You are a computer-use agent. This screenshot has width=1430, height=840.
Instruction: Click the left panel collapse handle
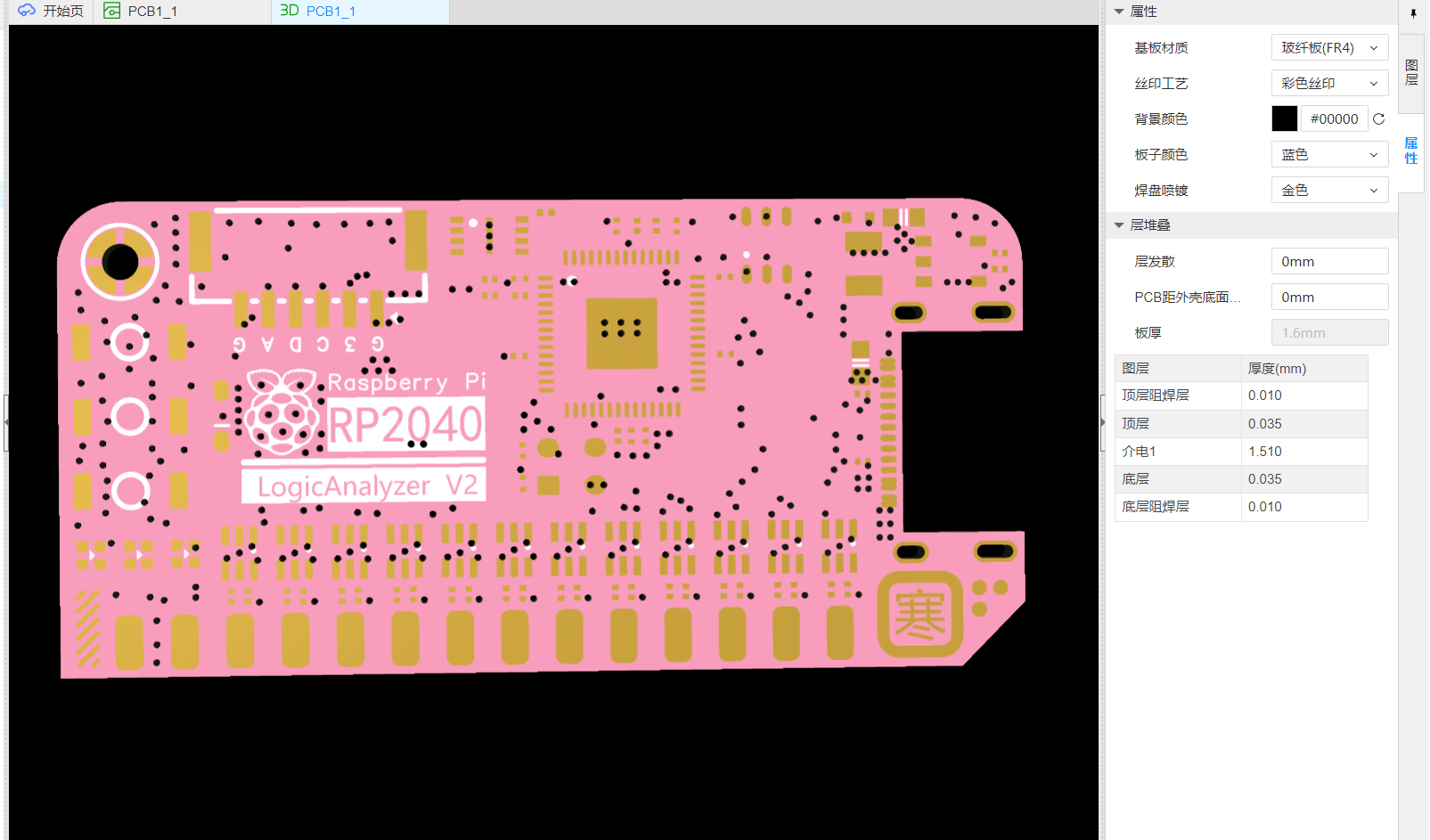click(5, 422)
